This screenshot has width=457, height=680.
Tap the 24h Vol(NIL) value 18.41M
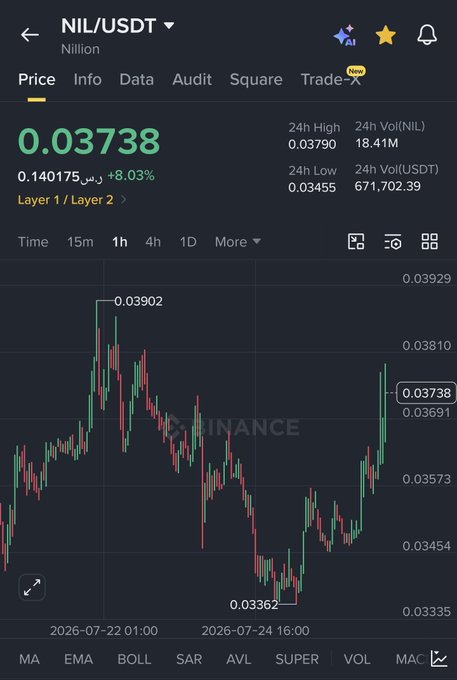tap(376, 143)
